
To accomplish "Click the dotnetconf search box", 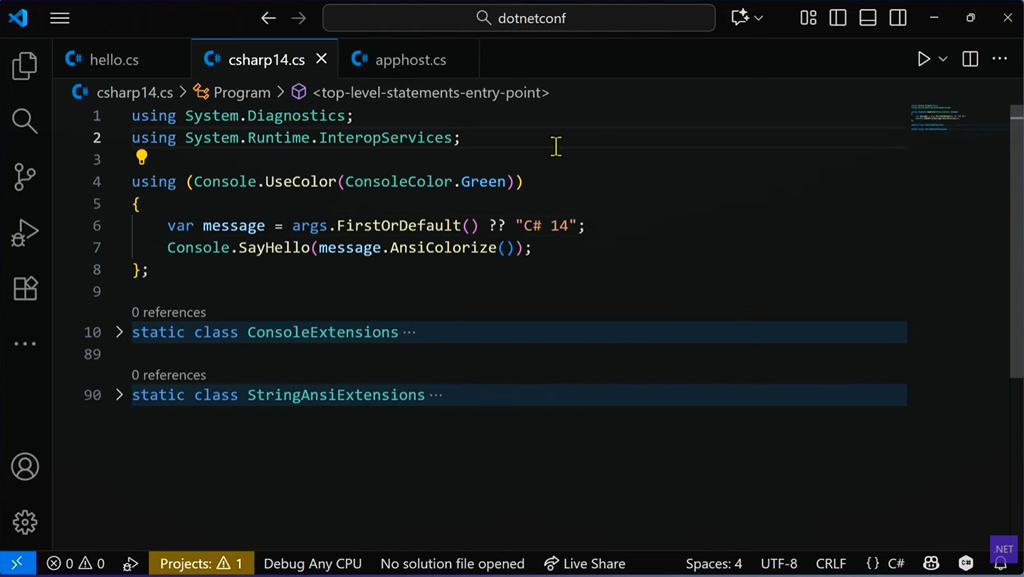I will 519,18.
